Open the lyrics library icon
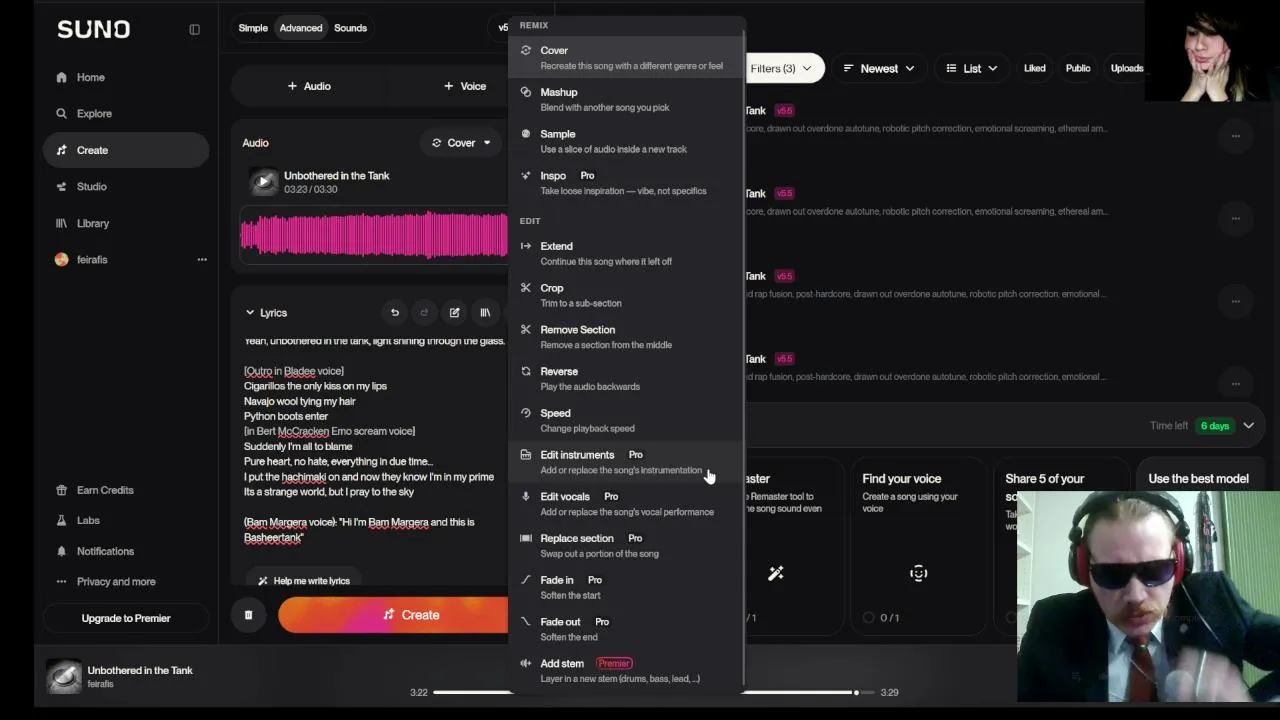 pos(485,313)
